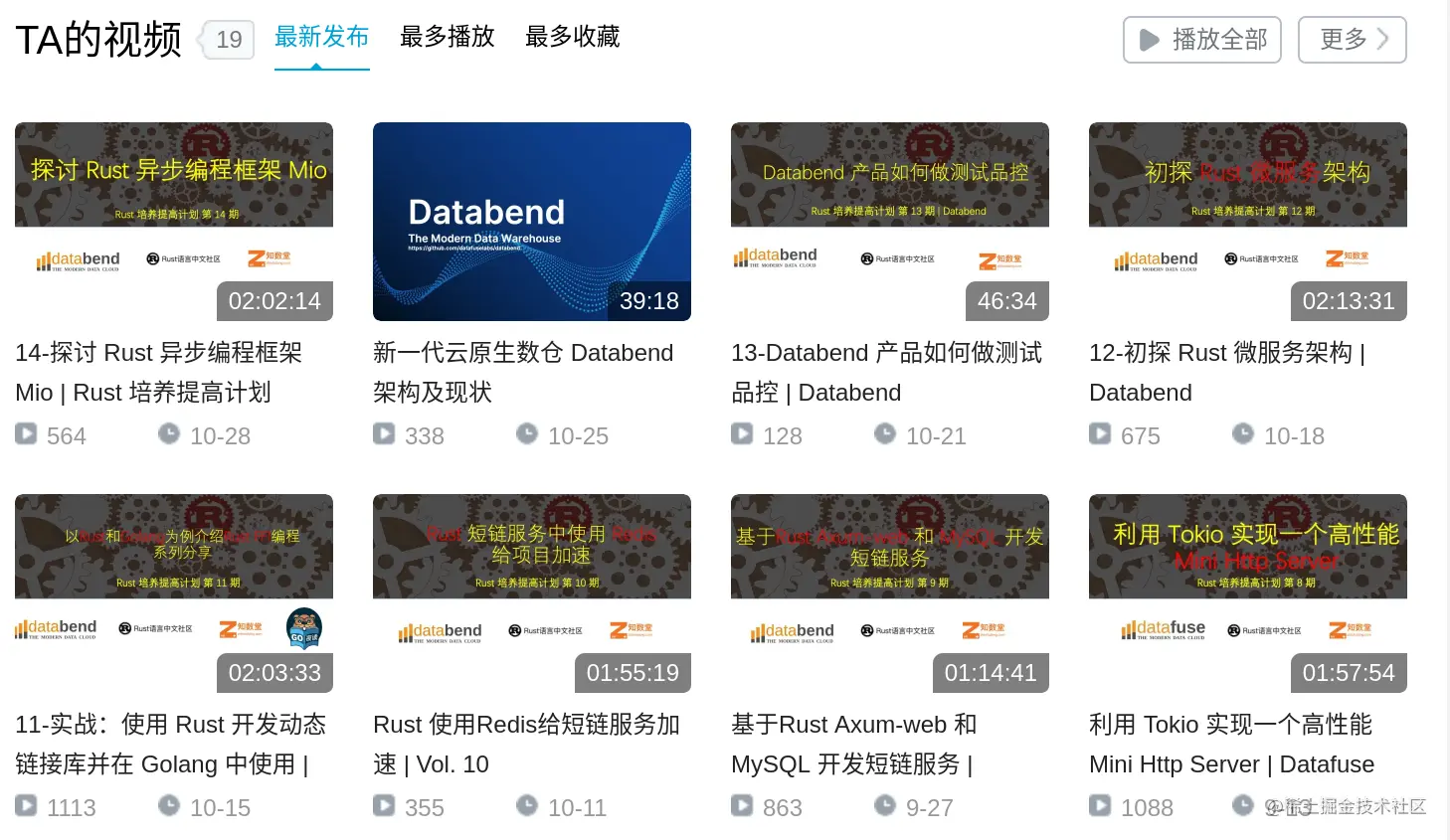1450x840 pixels.
Task: Click the chevron arrow in 更多 button
Action: [1382, 39]
